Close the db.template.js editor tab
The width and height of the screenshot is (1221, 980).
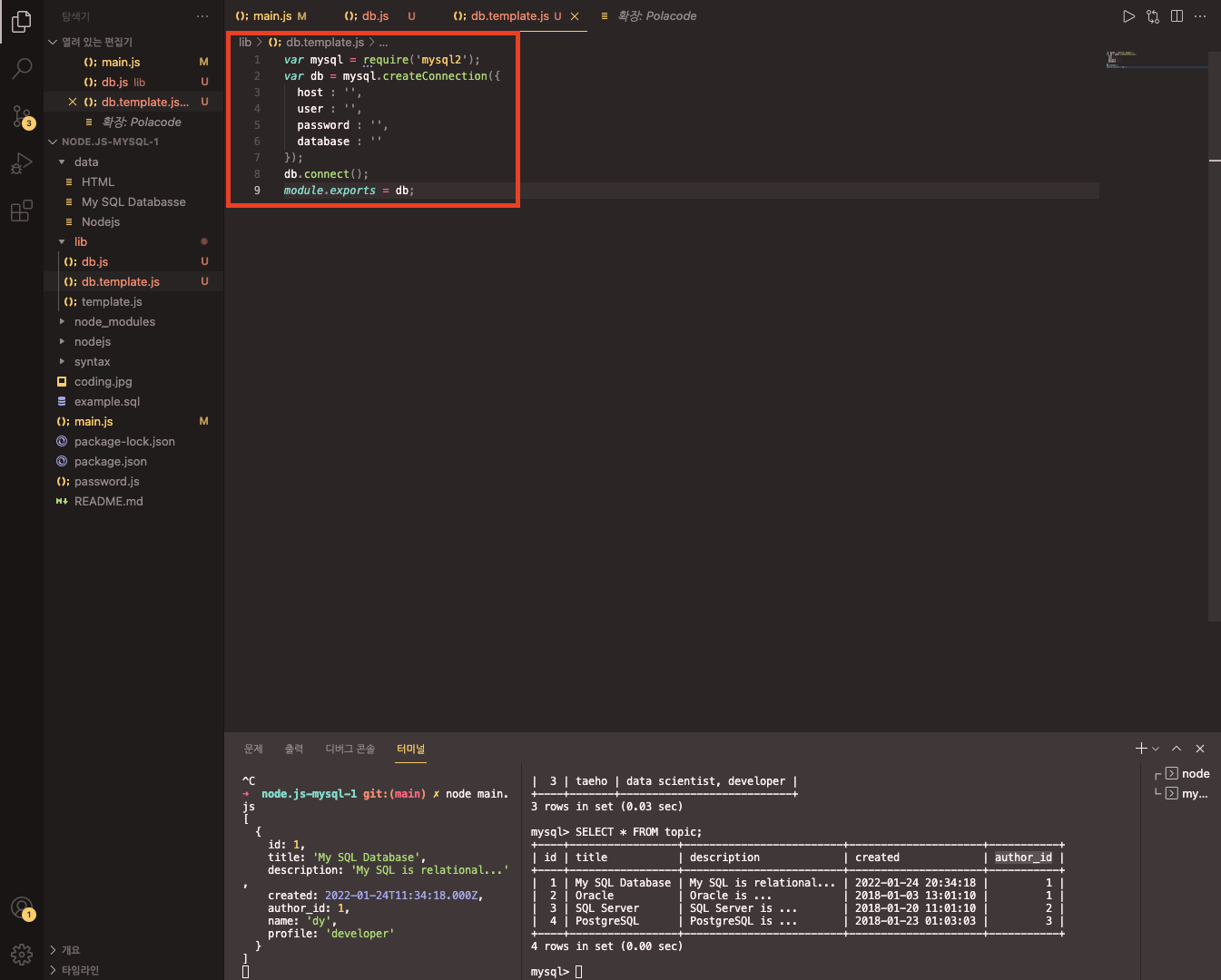575,16
